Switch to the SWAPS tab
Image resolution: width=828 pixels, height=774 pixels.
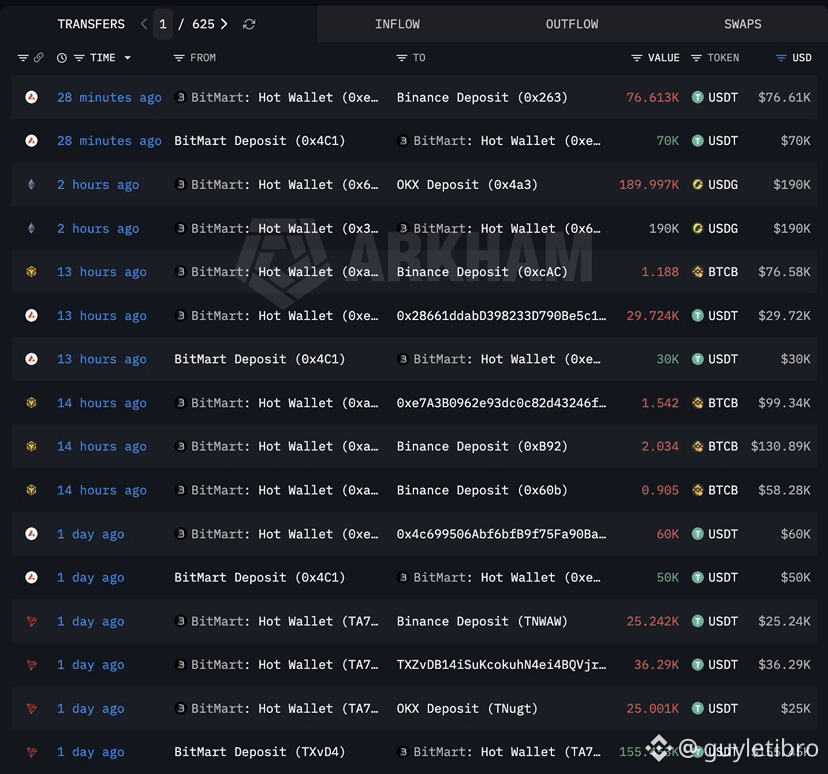[x=742, y=24]
